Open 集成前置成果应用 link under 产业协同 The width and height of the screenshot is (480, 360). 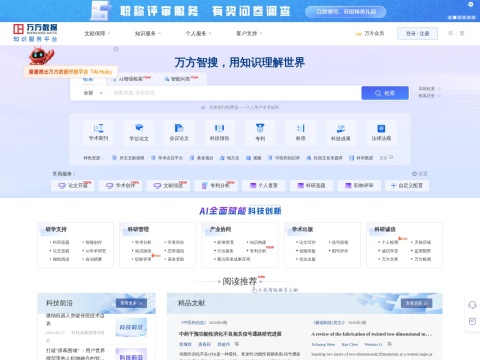[x=233, y=259]
